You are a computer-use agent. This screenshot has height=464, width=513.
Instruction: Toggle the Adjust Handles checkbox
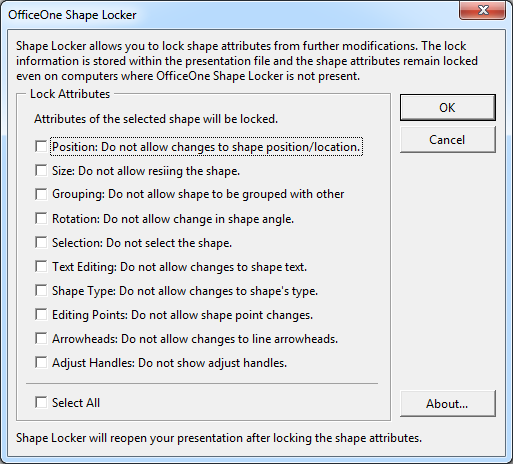[41, 362]
